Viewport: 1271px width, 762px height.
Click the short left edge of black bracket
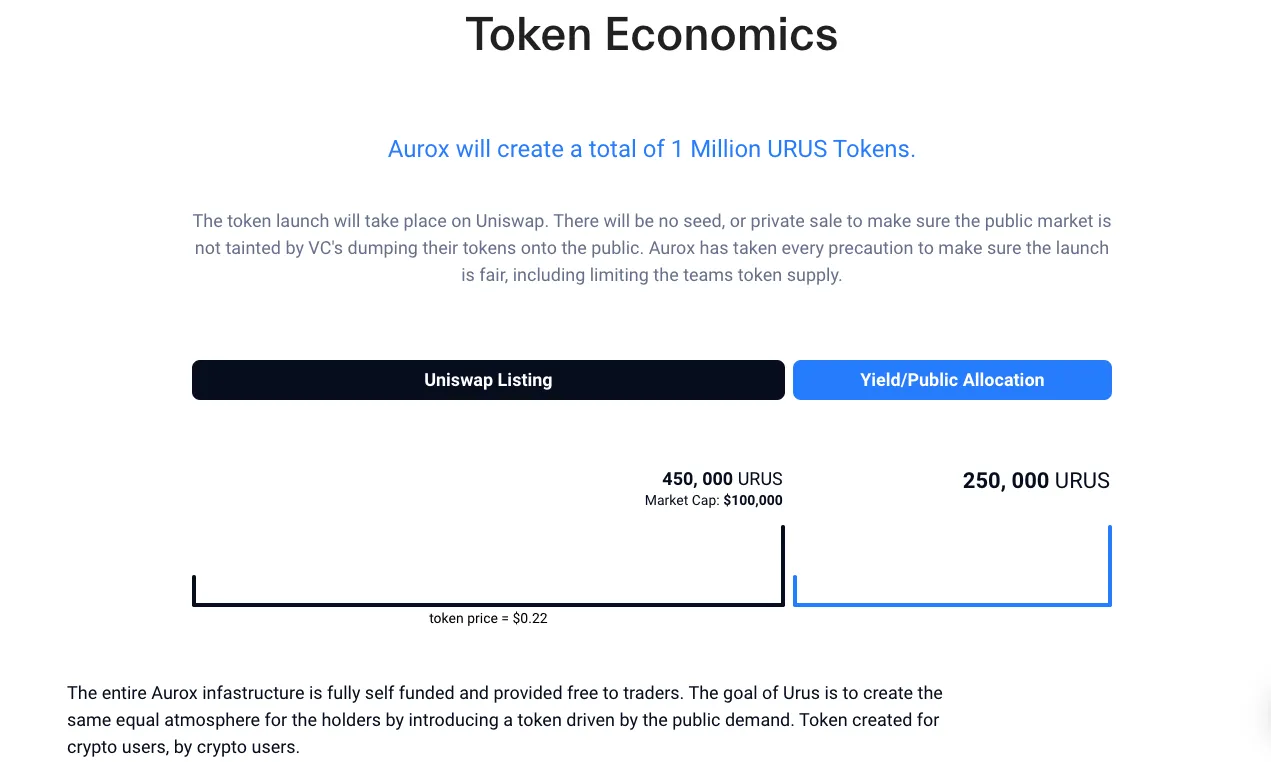pyautogui.click(x=194, y=590)
